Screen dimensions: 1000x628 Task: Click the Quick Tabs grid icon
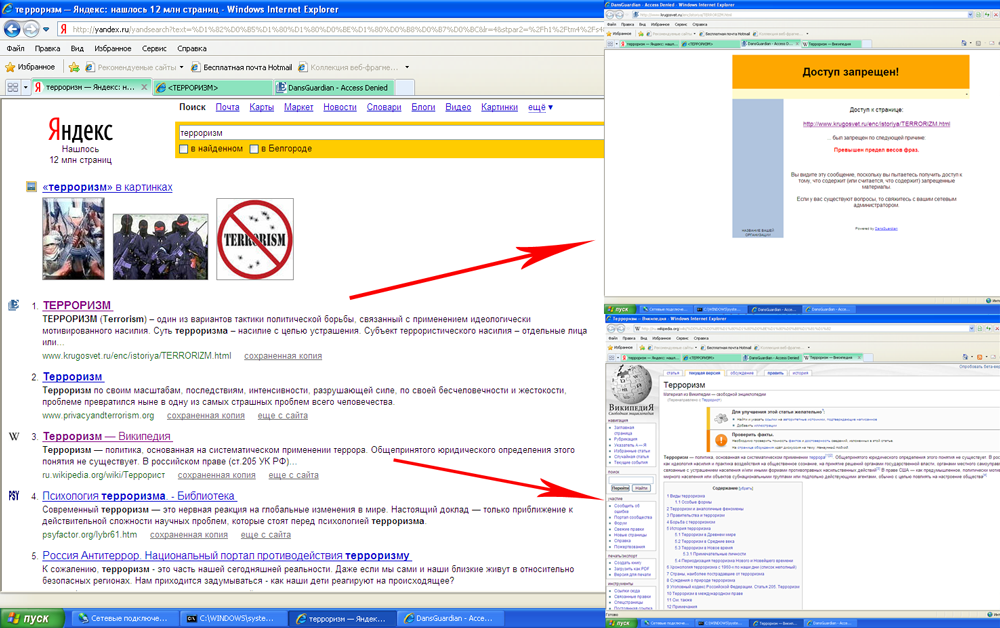pyautogui.click(x=12, y=87)
